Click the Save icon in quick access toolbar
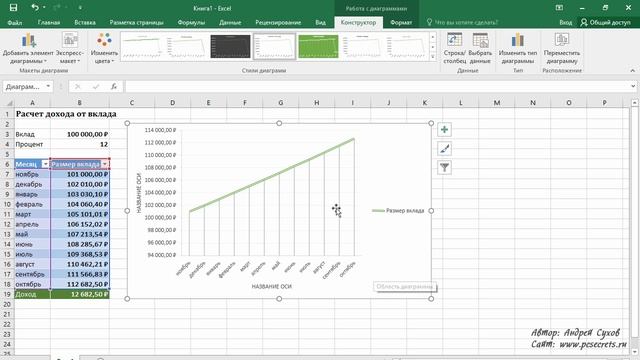Screen dimensions: 640x360 pyautogui.click(x=13, y=8)
